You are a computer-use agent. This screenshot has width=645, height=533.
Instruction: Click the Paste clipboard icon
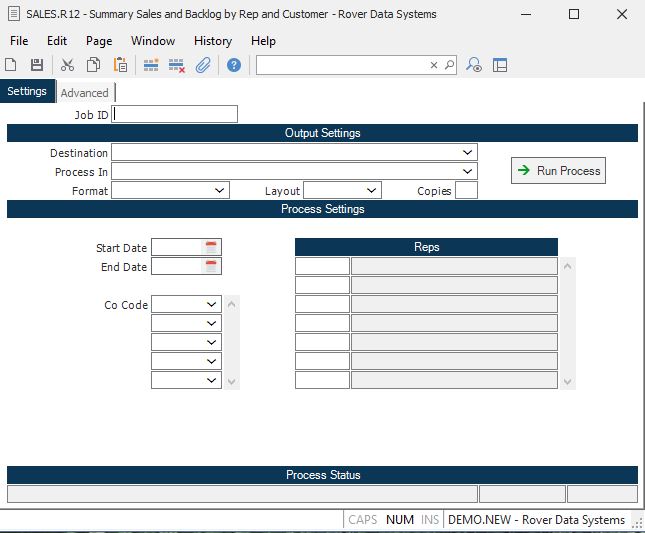(120, 65)
